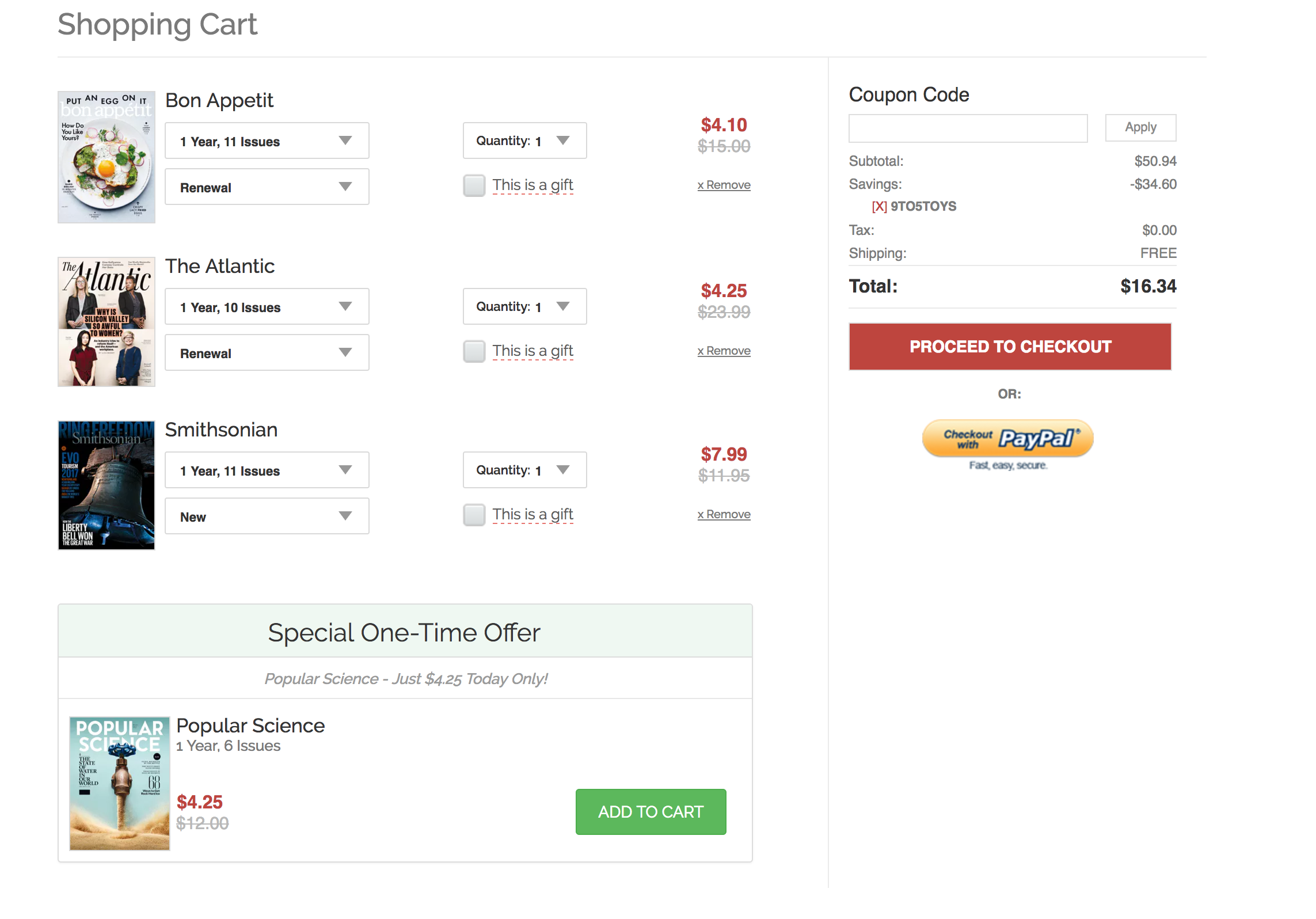The height and width of the screenshot is (919, 1316).
Task: Checkout with PayPal button
Action: [1007, 439]
